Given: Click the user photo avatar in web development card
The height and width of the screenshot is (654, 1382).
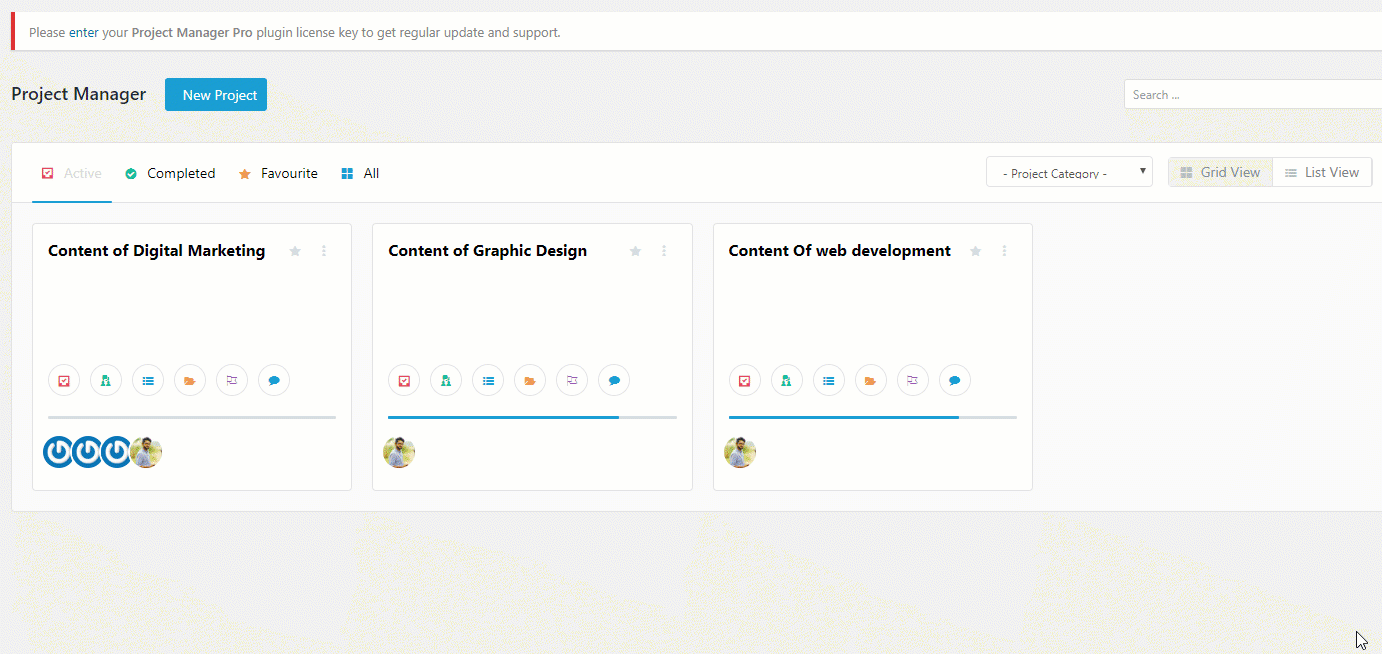Looking at the screenshot, I should pyautogui.click(x=740, y=452).
